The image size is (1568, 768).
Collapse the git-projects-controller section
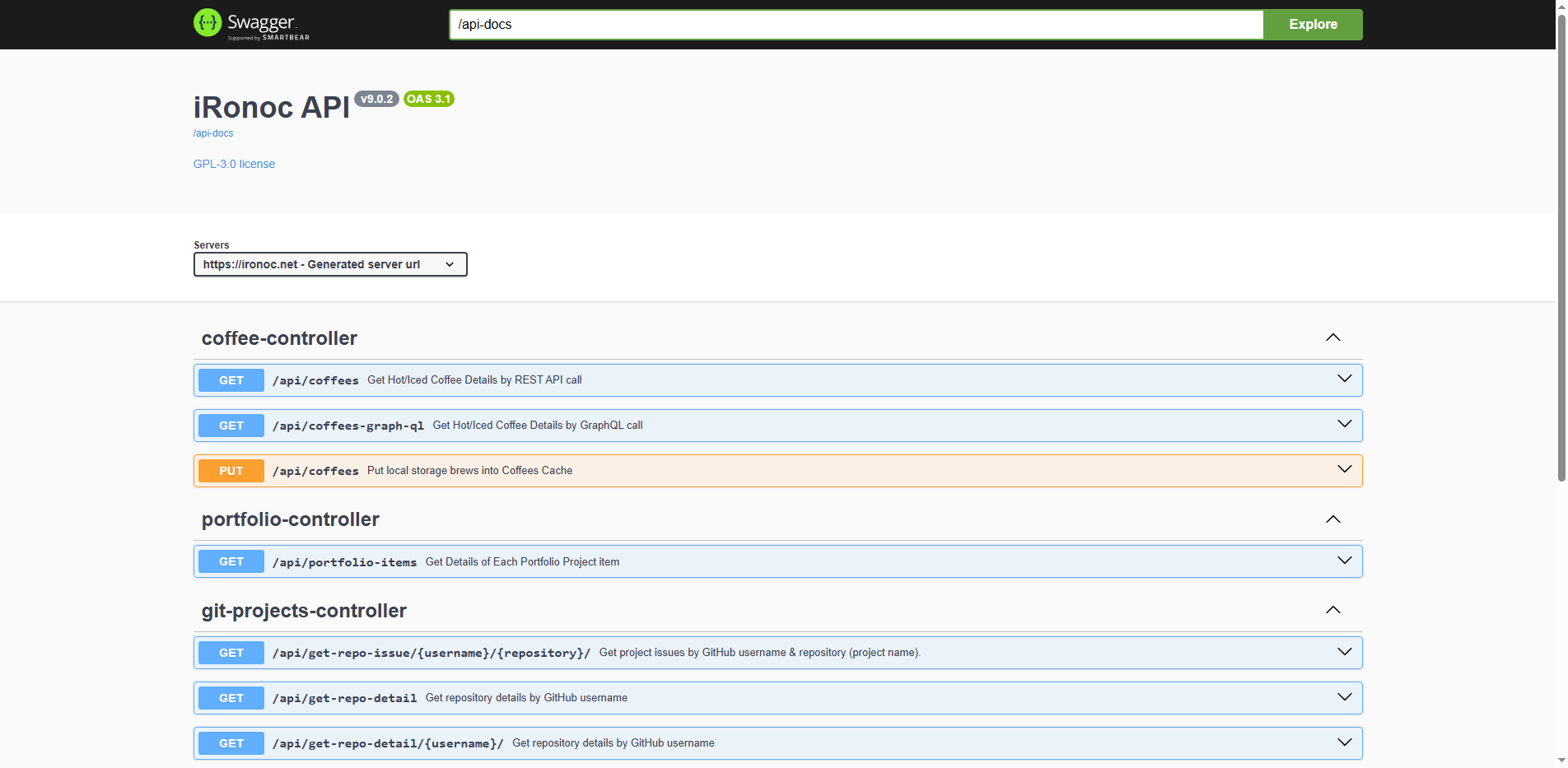click(1332, 610)
